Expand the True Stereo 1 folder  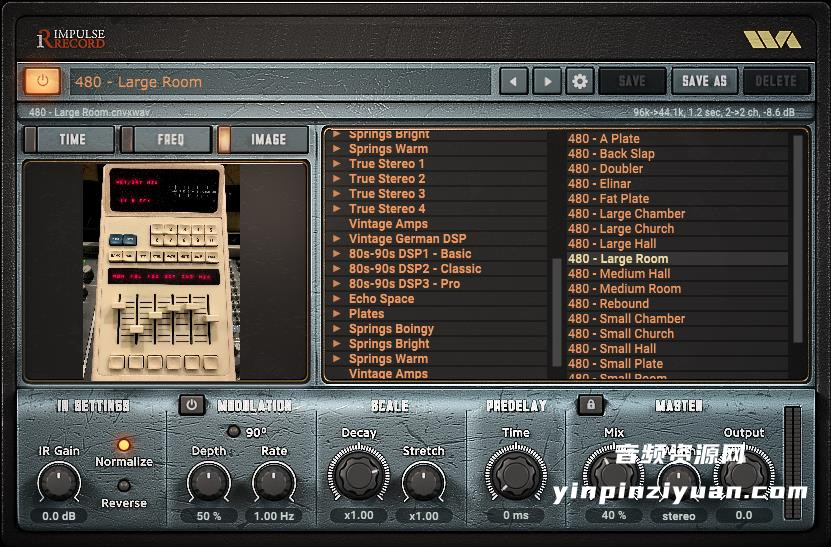337,164
